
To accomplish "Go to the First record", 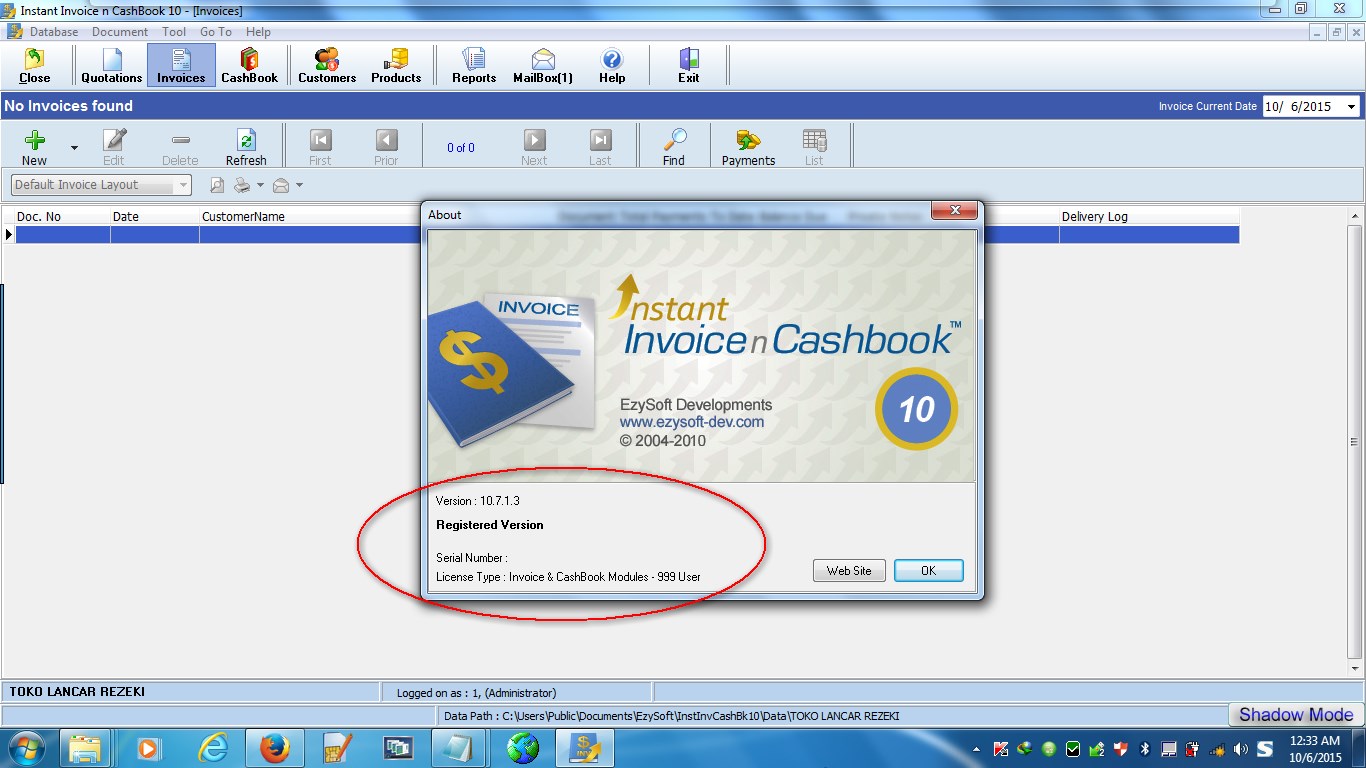I will point(320,147).
